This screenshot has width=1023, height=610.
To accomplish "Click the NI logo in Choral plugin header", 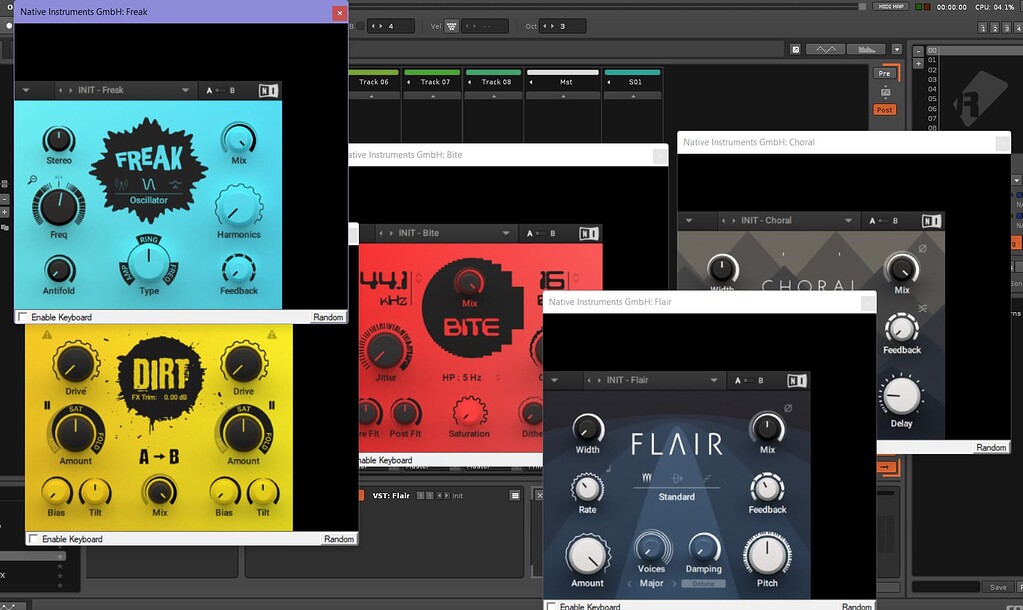I will pos(930,221).
